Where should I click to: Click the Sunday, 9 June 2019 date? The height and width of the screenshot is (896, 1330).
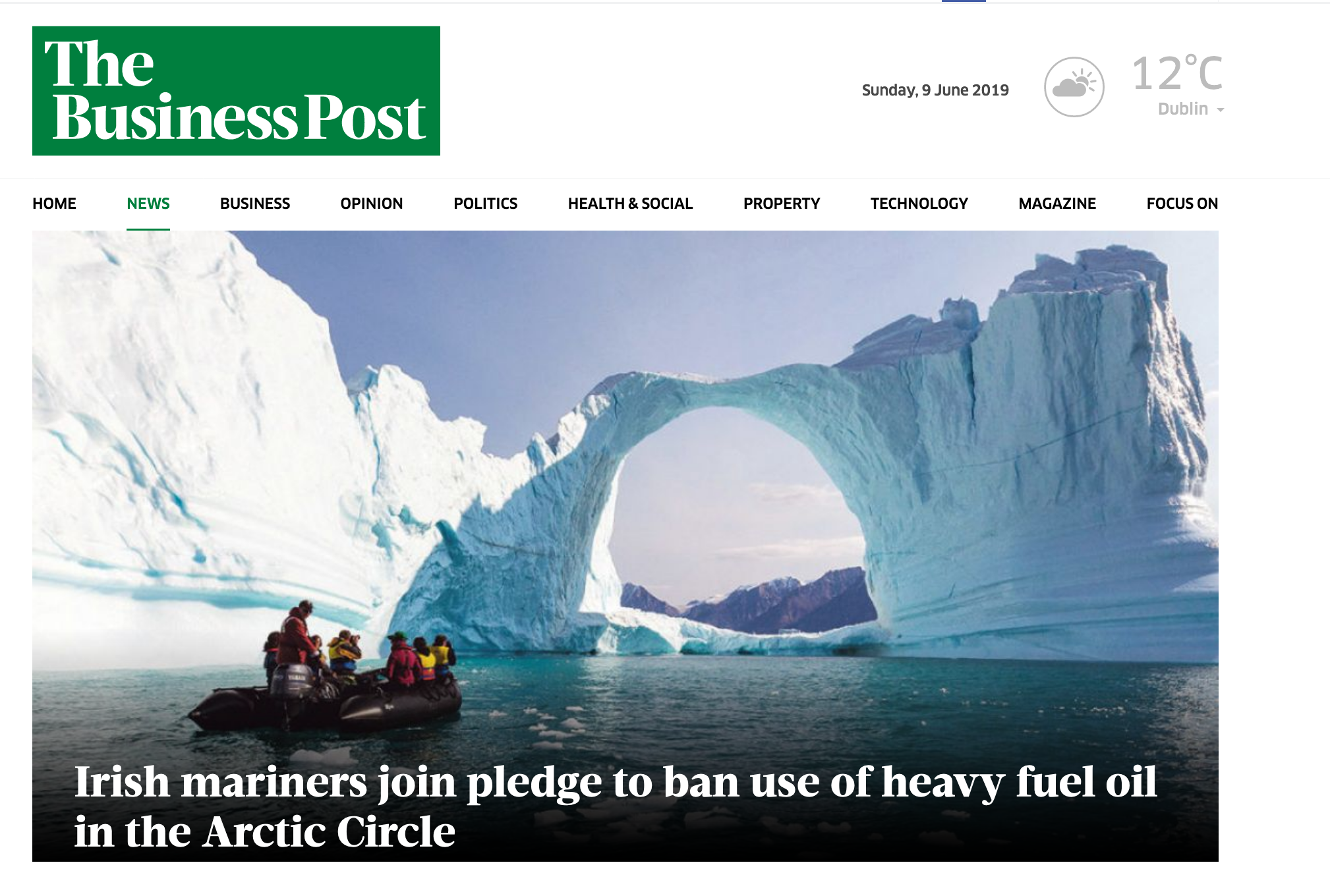coord(935,90)
